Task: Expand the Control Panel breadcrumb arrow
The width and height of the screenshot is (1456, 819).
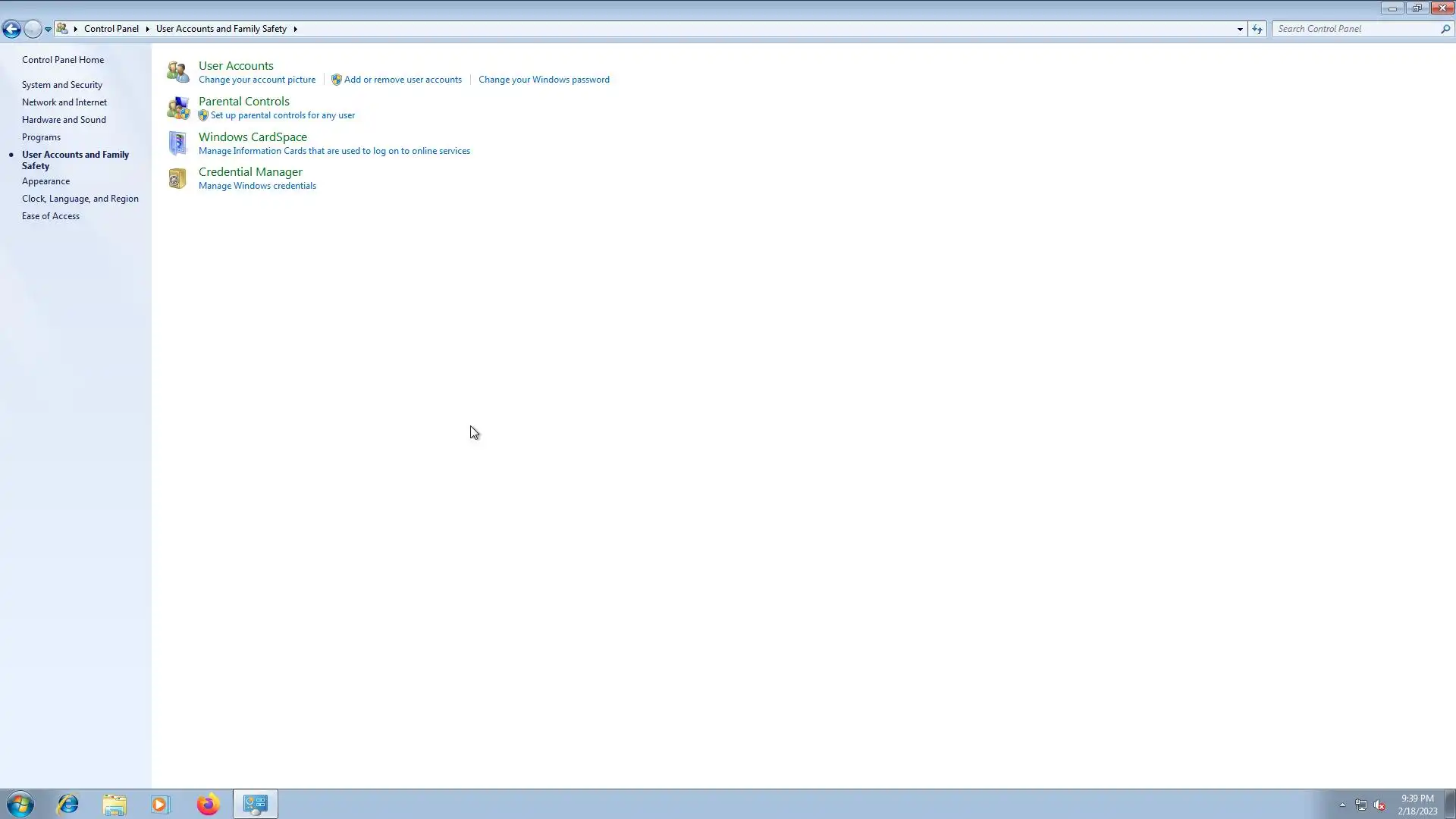Action: 147,29
